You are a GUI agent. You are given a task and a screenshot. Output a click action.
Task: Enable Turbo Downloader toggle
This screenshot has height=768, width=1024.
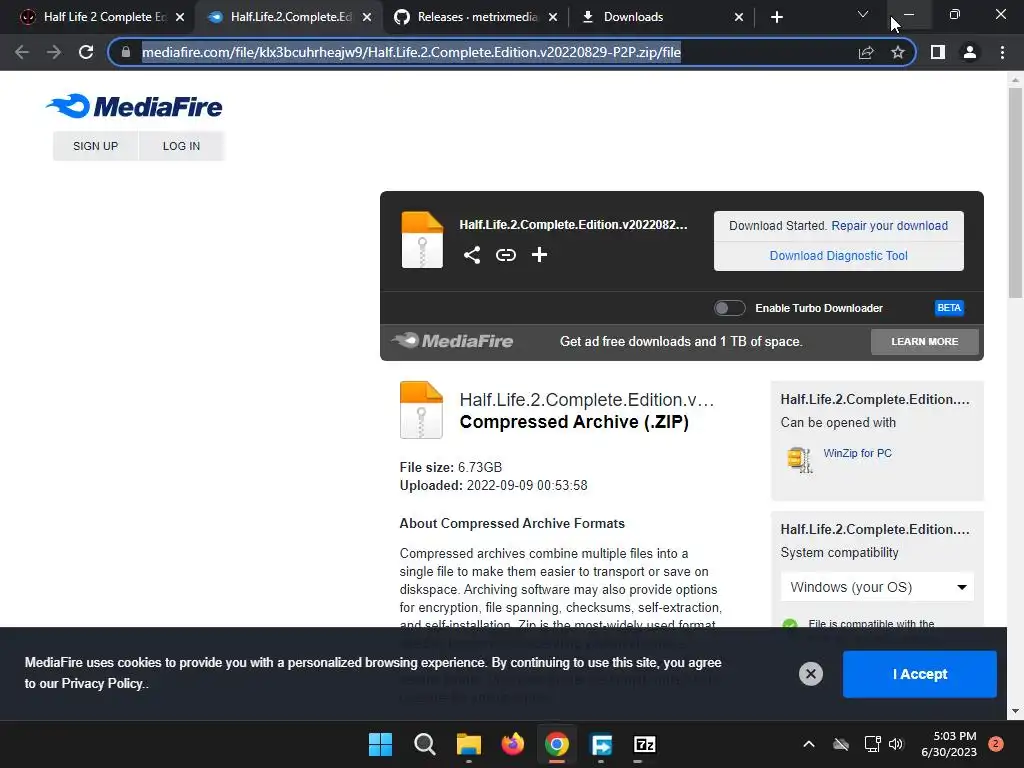click(729, 308)
